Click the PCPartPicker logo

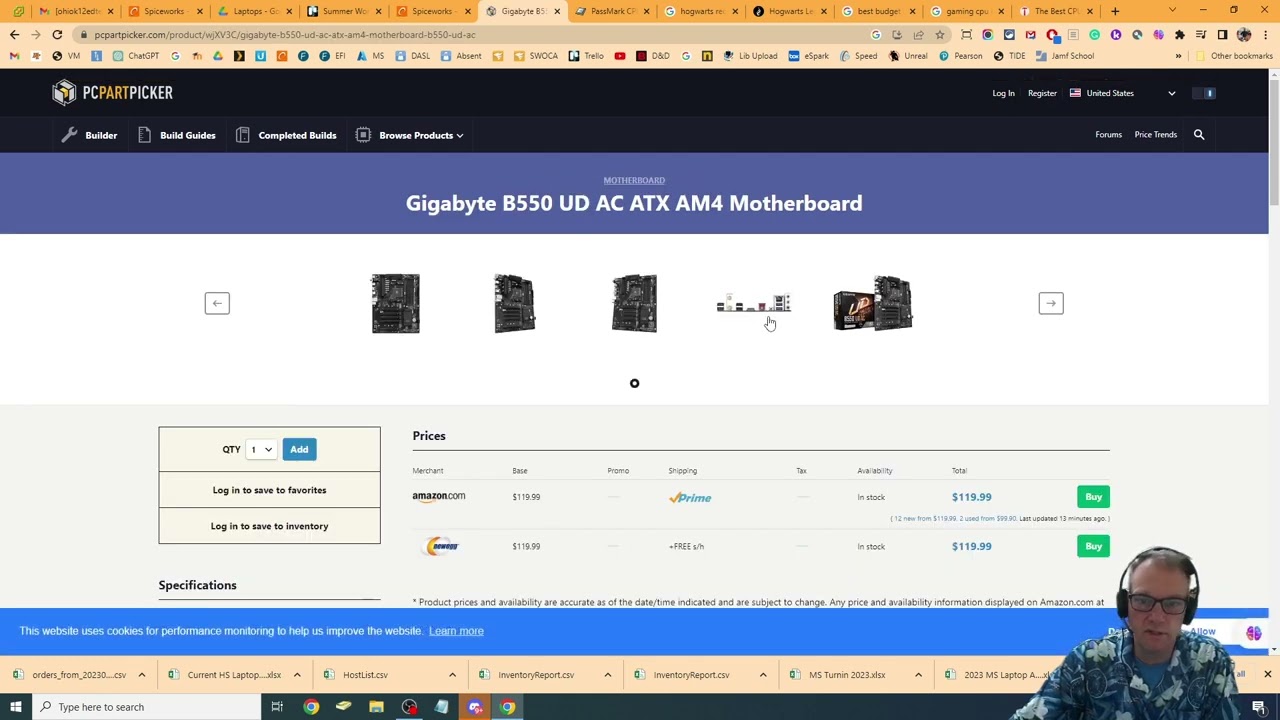(x=112, y=92)
